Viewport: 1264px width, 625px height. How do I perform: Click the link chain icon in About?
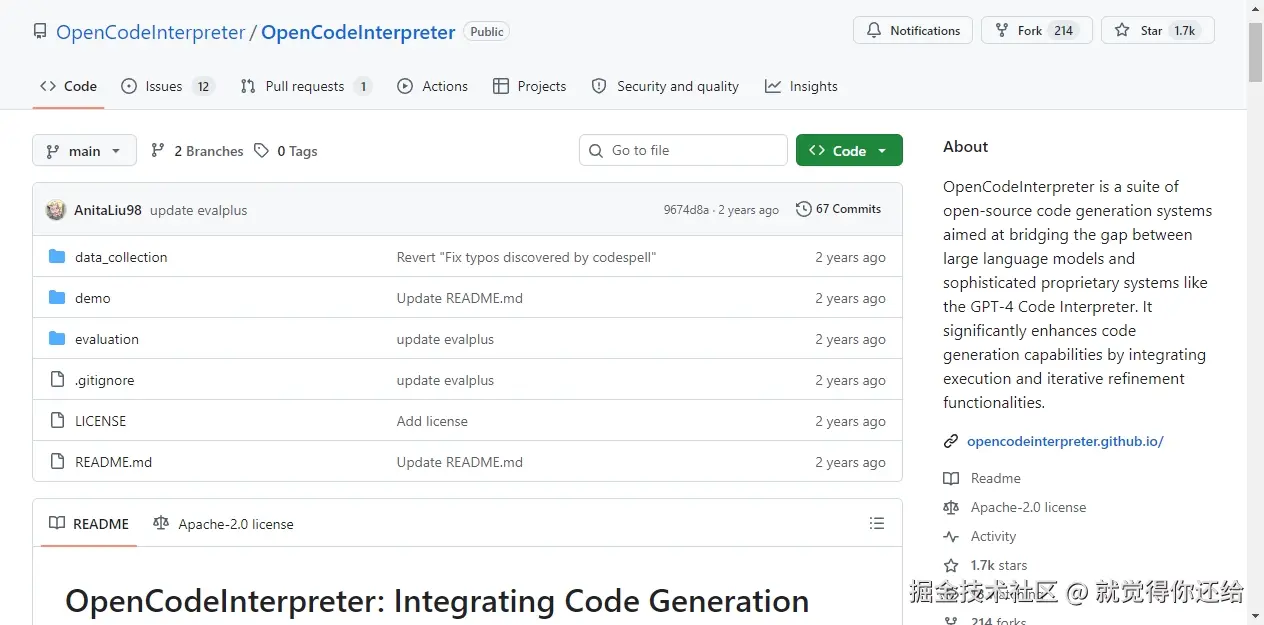(x=951, y=441)
